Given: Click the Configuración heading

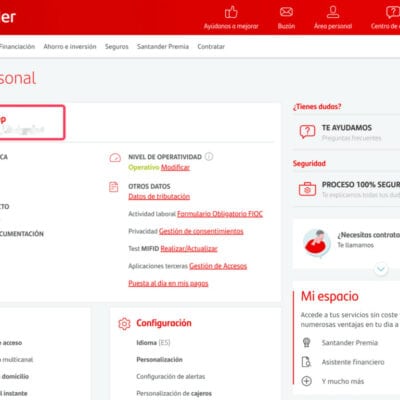Looking at the screenshot, I should click(x=164, y=323).
